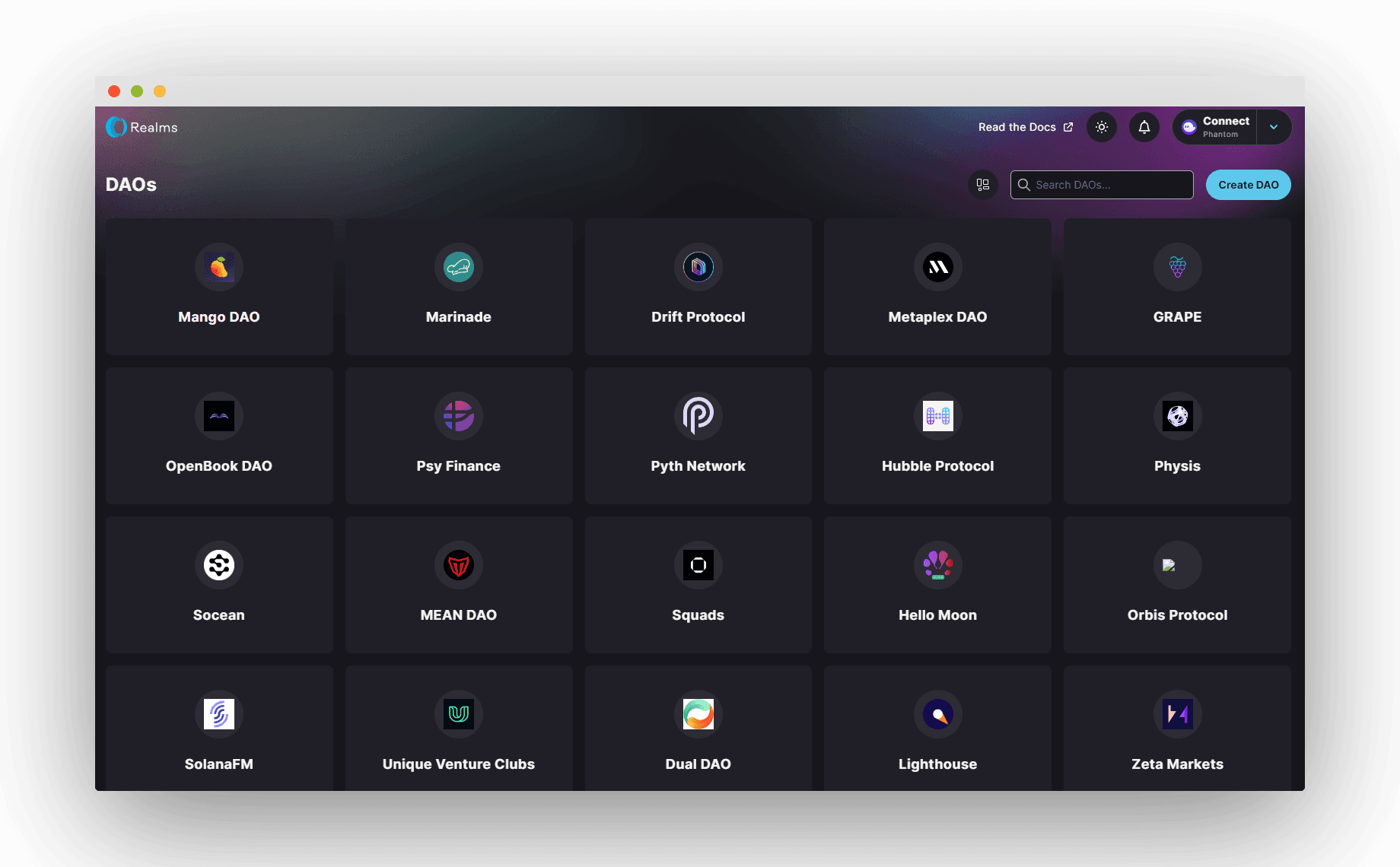Click the Metaplex DAO logo
The width and height of the screenshot is (1400, 867).
937,267
